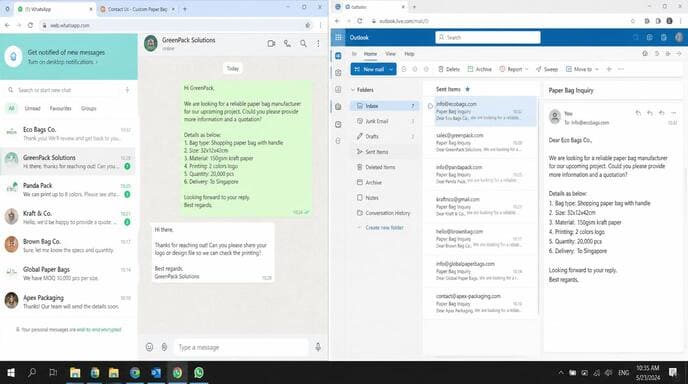Archive the selected email in Outlook

click(x=480, y=69)
